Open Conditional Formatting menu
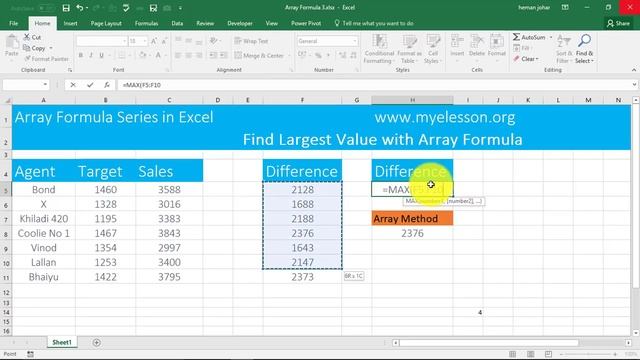The width and height of the screenshot is (640, 360). [x=379, y=49]
